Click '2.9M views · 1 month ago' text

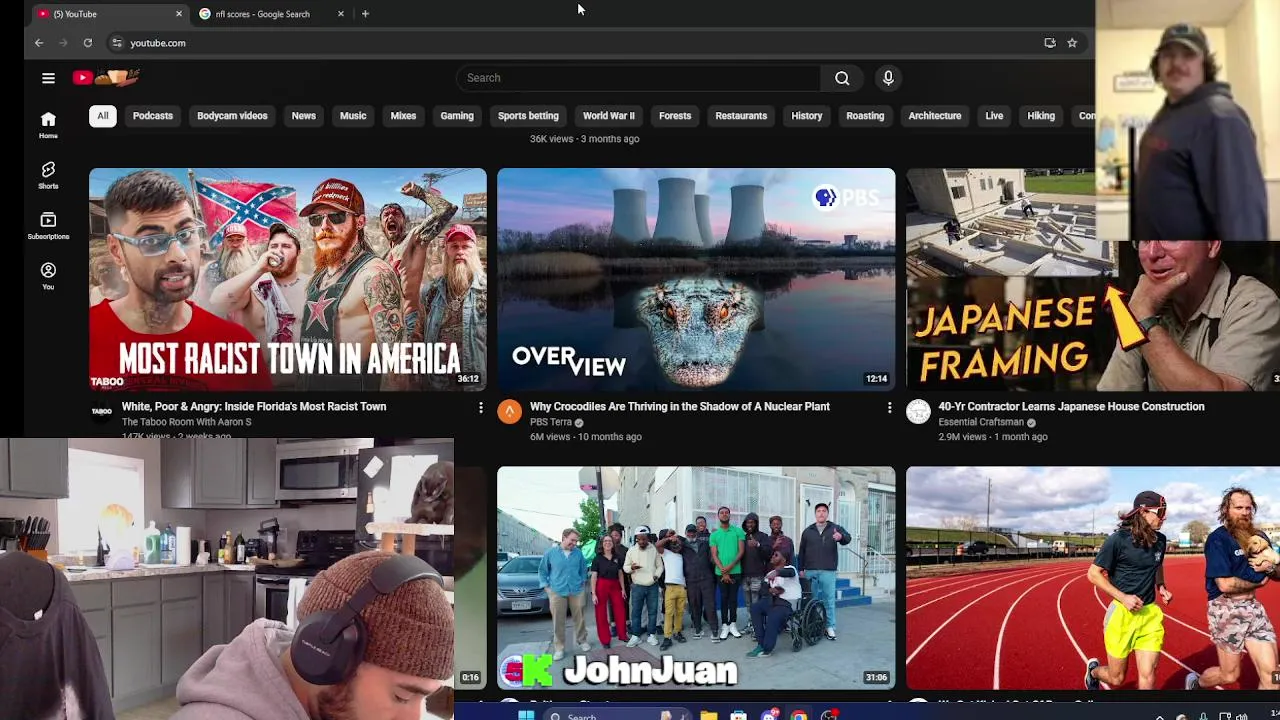click(993, 437)
